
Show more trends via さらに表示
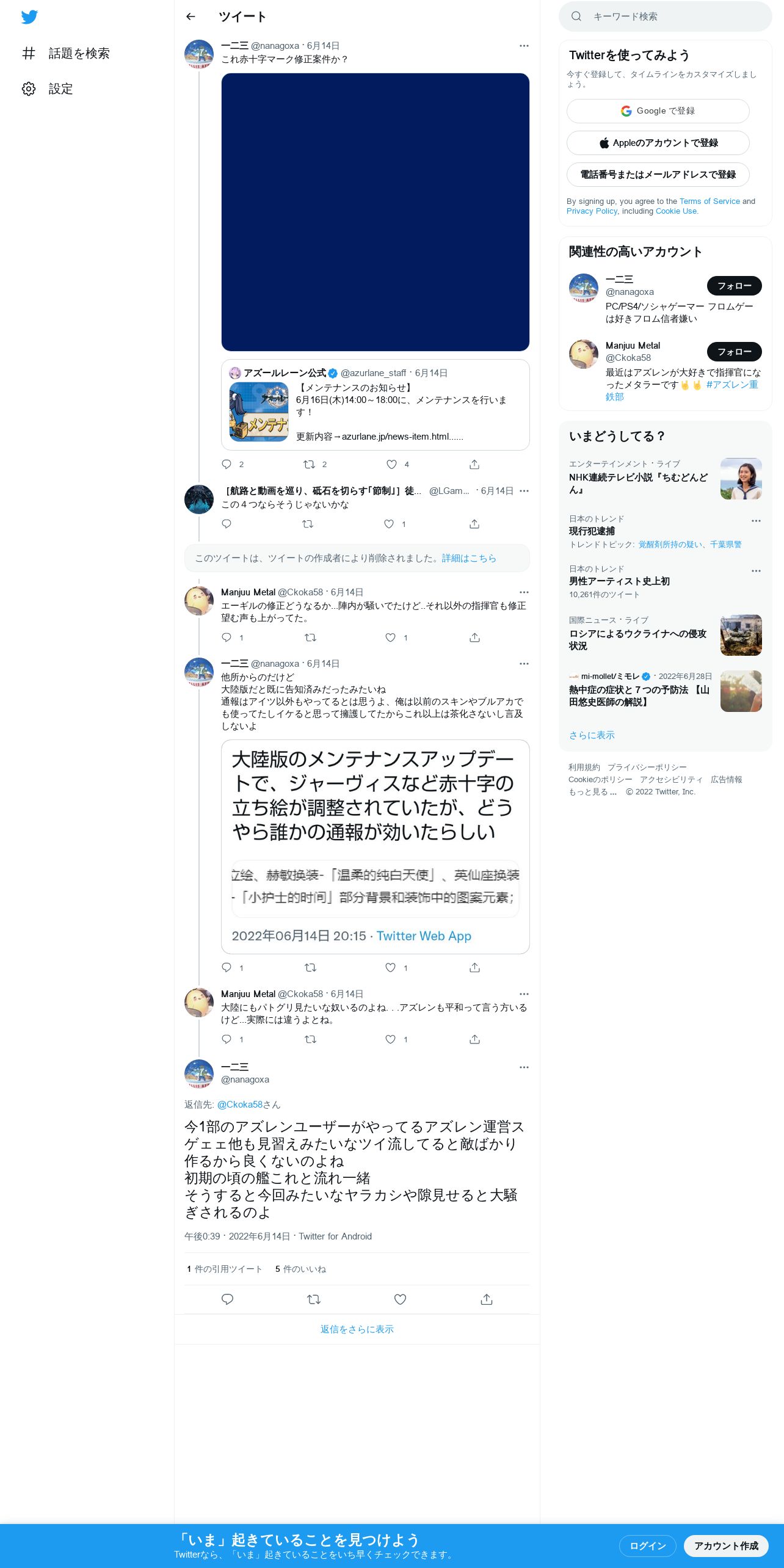coord(592,735)
